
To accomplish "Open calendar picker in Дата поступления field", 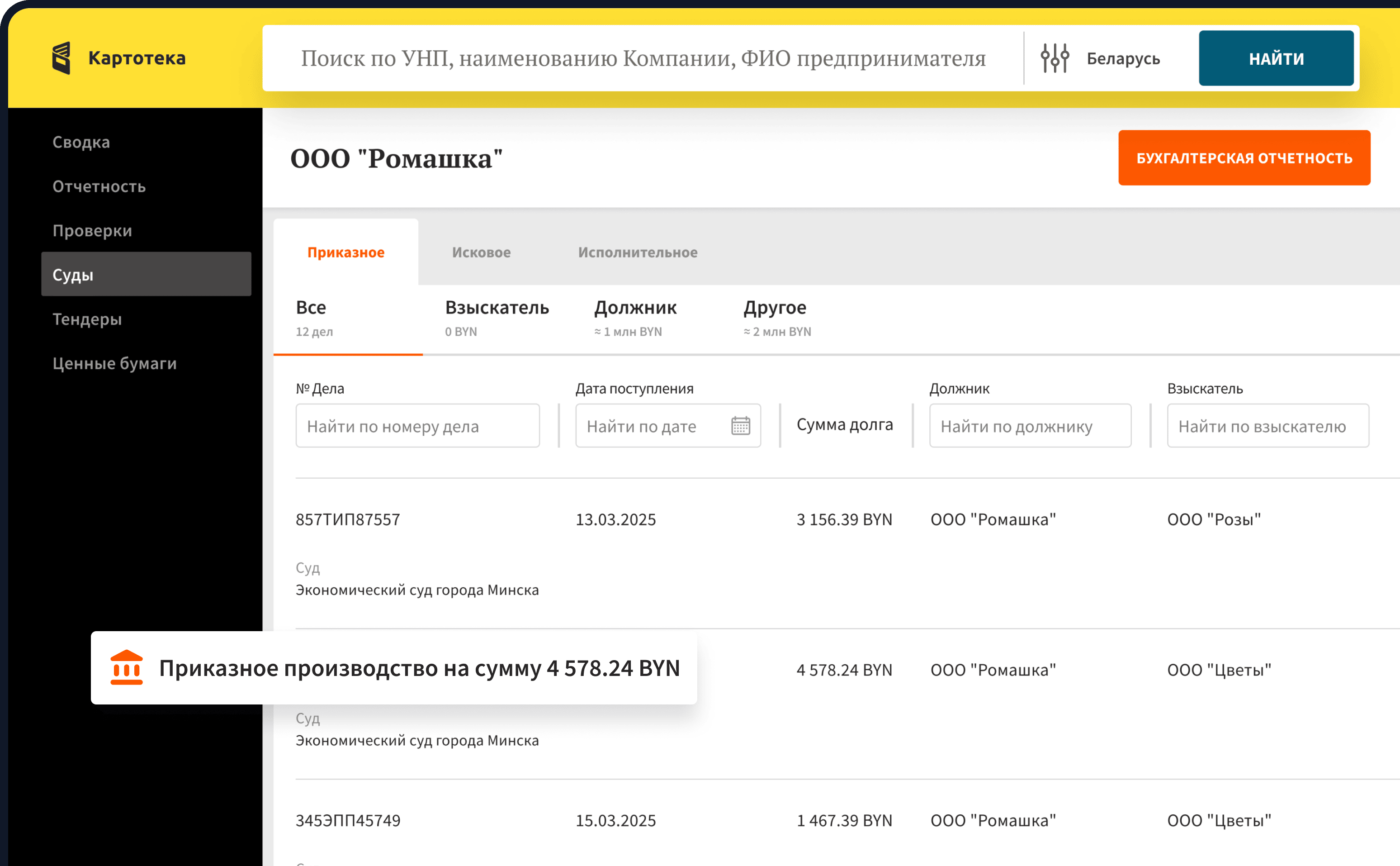I will point(740,426).
